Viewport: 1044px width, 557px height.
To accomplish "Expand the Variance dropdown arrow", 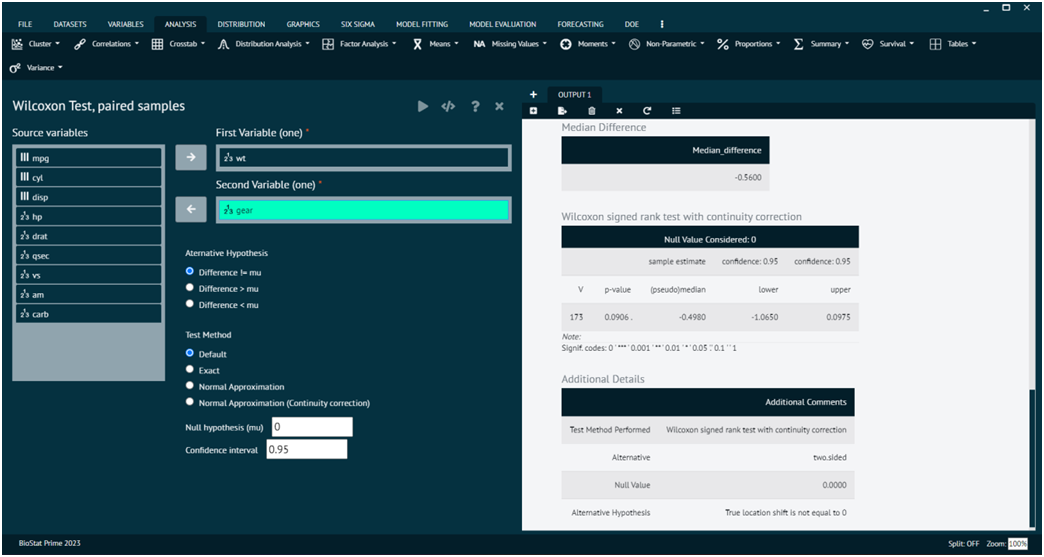I will click(x=60, y=67).
